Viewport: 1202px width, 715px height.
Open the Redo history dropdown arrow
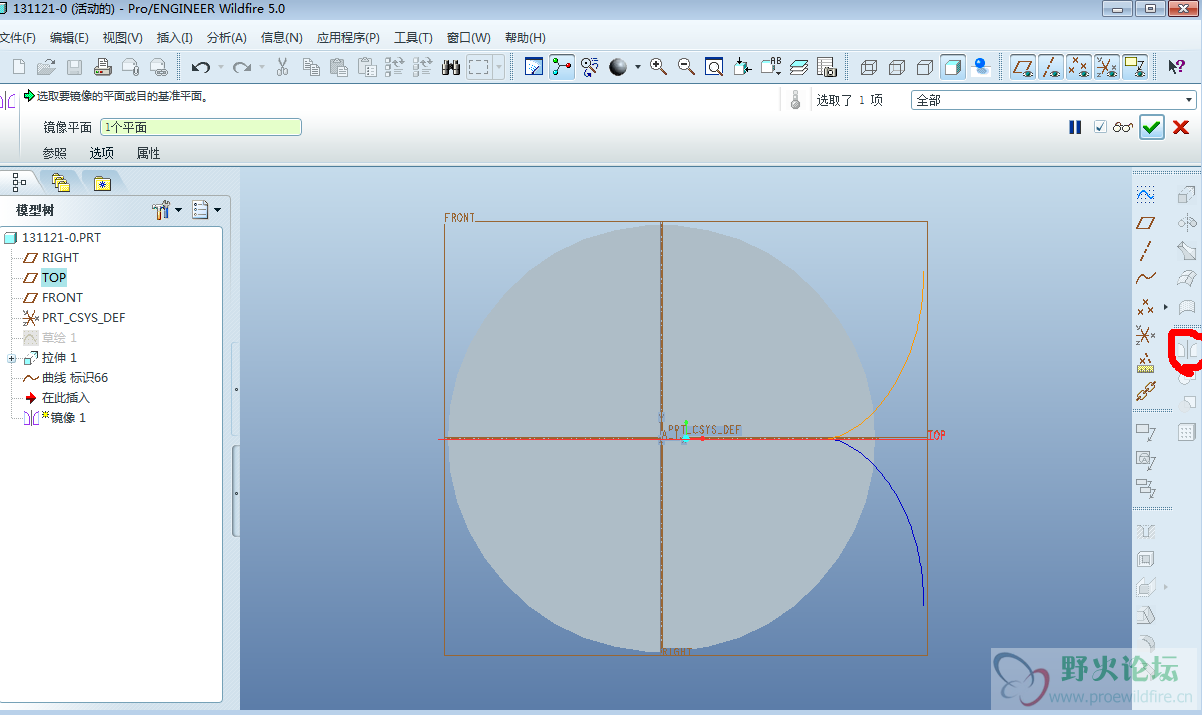pyautogui.click(x=262, y=67)
